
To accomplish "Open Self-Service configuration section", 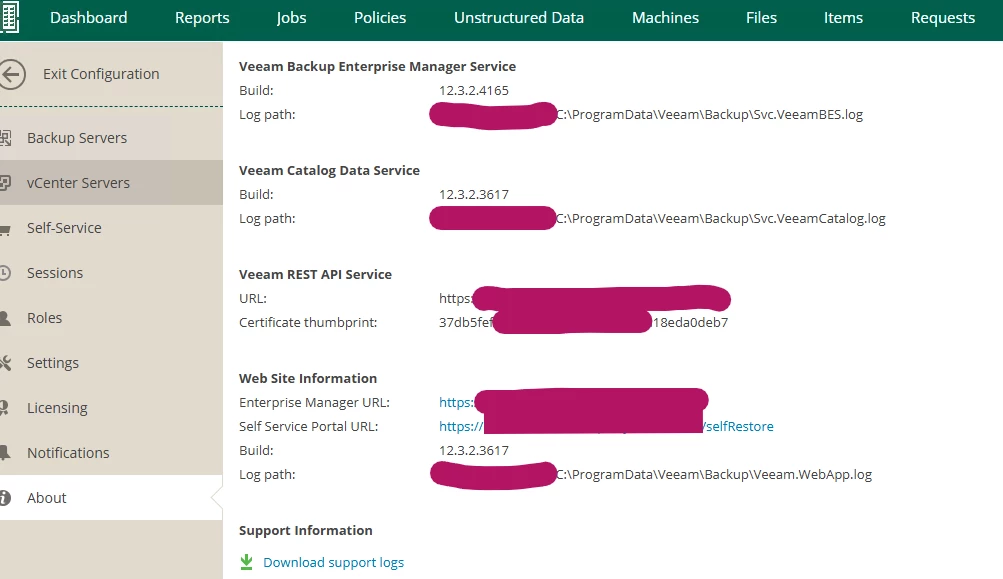I will 111,228.
